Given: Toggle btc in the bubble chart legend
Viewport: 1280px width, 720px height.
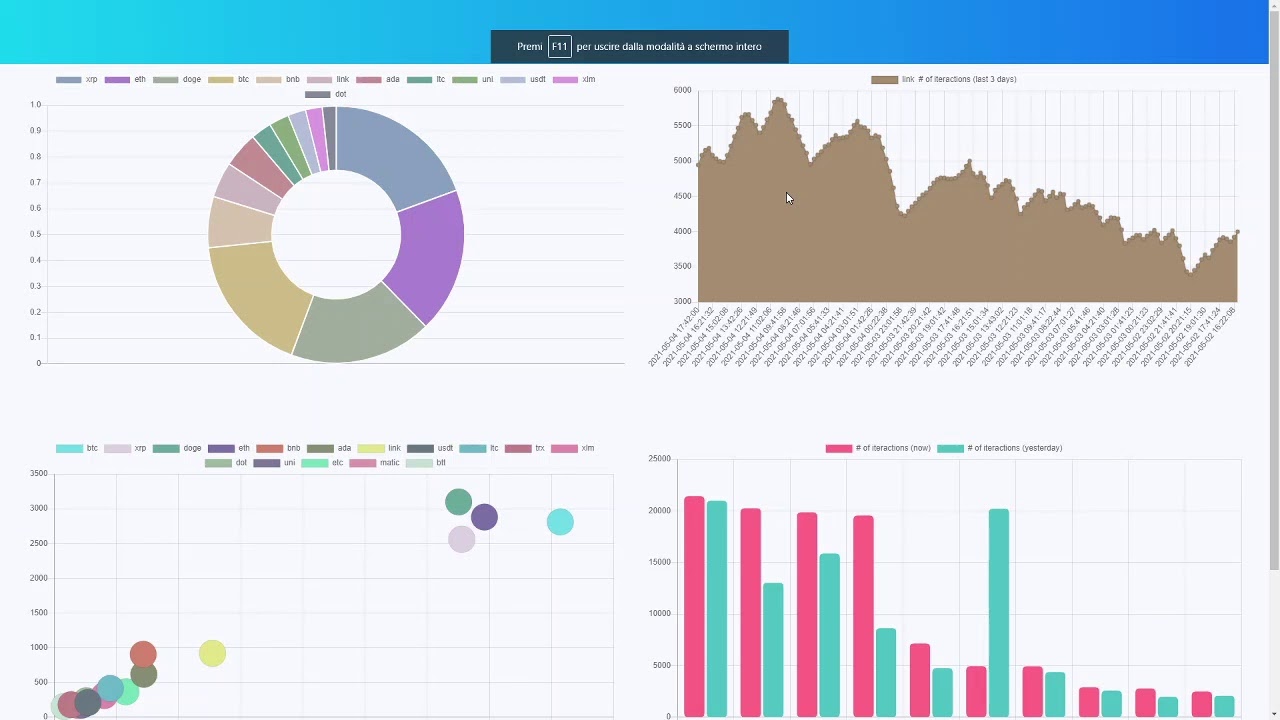Looking at the screenshot, I should pyautogui.click(x=77, y=448).
